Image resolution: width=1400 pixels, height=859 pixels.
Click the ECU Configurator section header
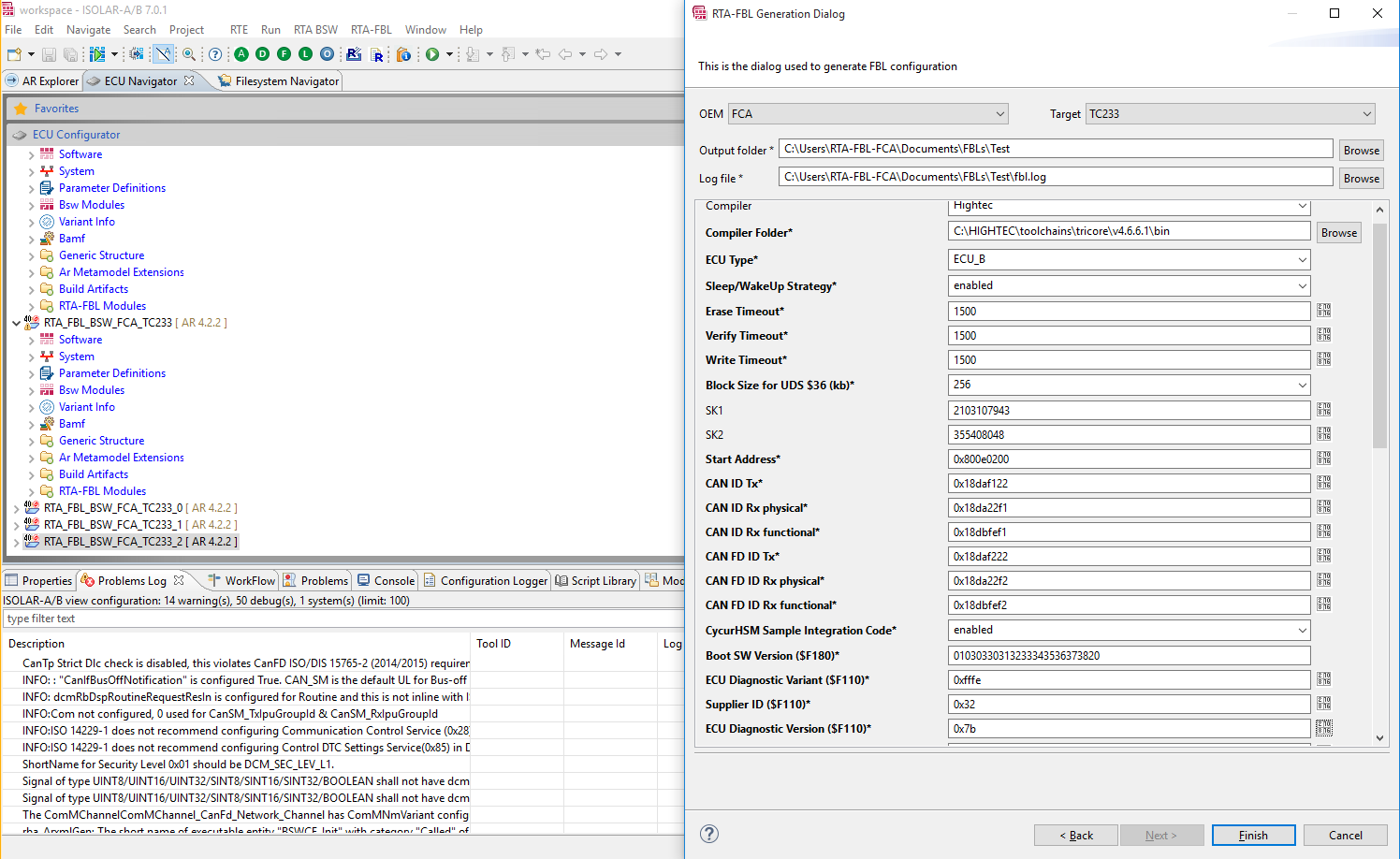pos(344,135)
